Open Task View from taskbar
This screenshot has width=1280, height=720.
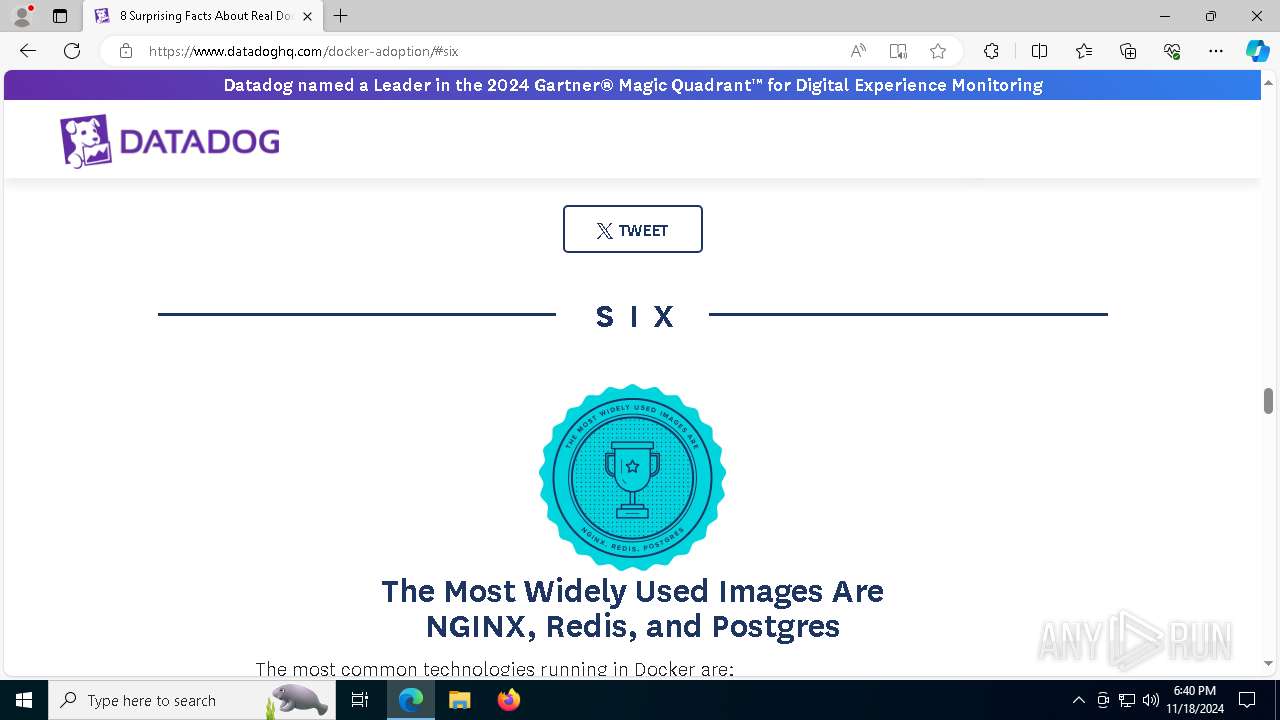click(360, 700)
